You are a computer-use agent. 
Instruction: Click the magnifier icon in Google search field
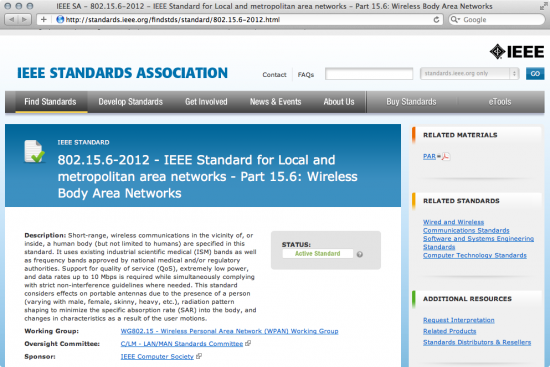tap(455, 19)
